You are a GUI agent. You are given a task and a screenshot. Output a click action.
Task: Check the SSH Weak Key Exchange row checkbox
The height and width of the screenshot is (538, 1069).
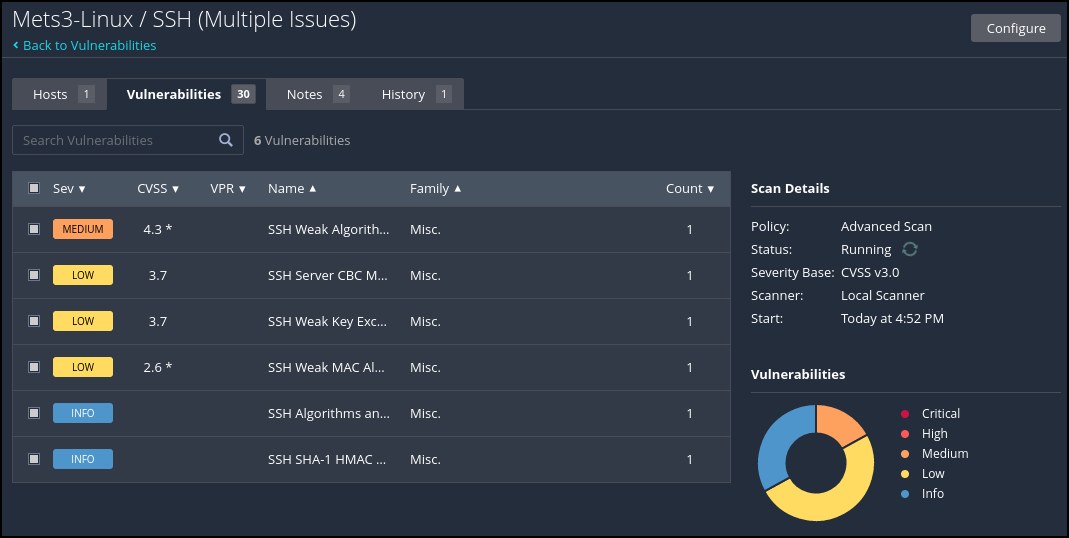tap(33, 320)
